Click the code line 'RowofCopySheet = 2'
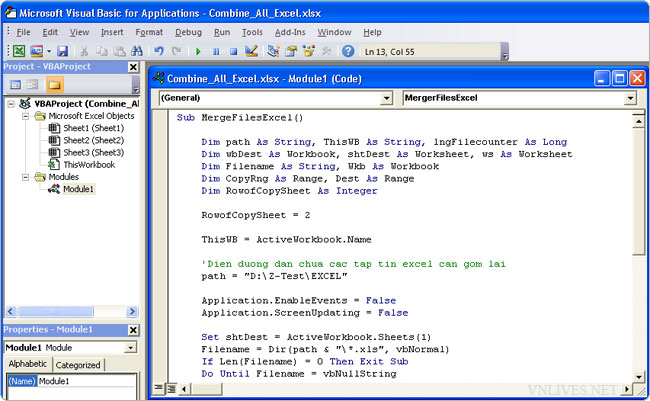 pos(256,215)
